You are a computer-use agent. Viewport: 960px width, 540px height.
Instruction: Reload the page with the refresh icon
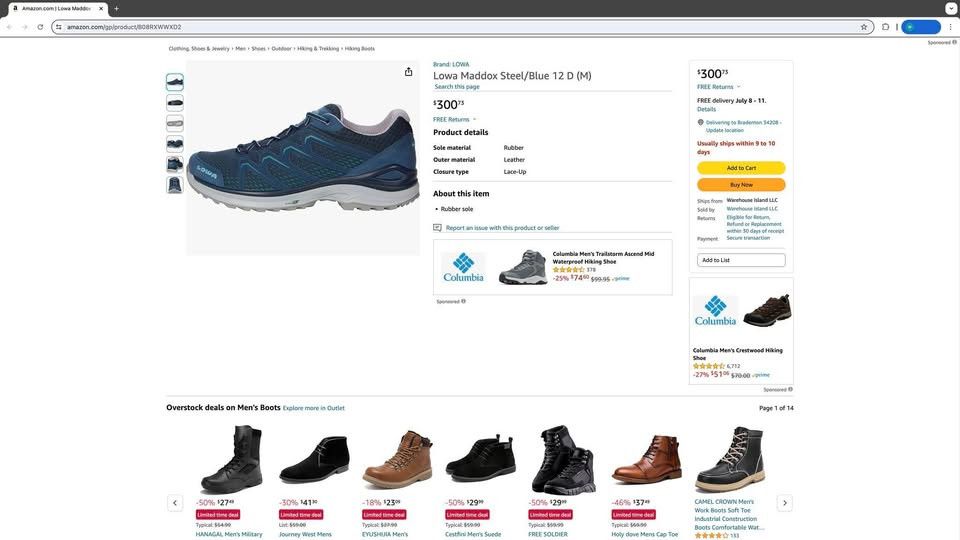coord(40,27)
